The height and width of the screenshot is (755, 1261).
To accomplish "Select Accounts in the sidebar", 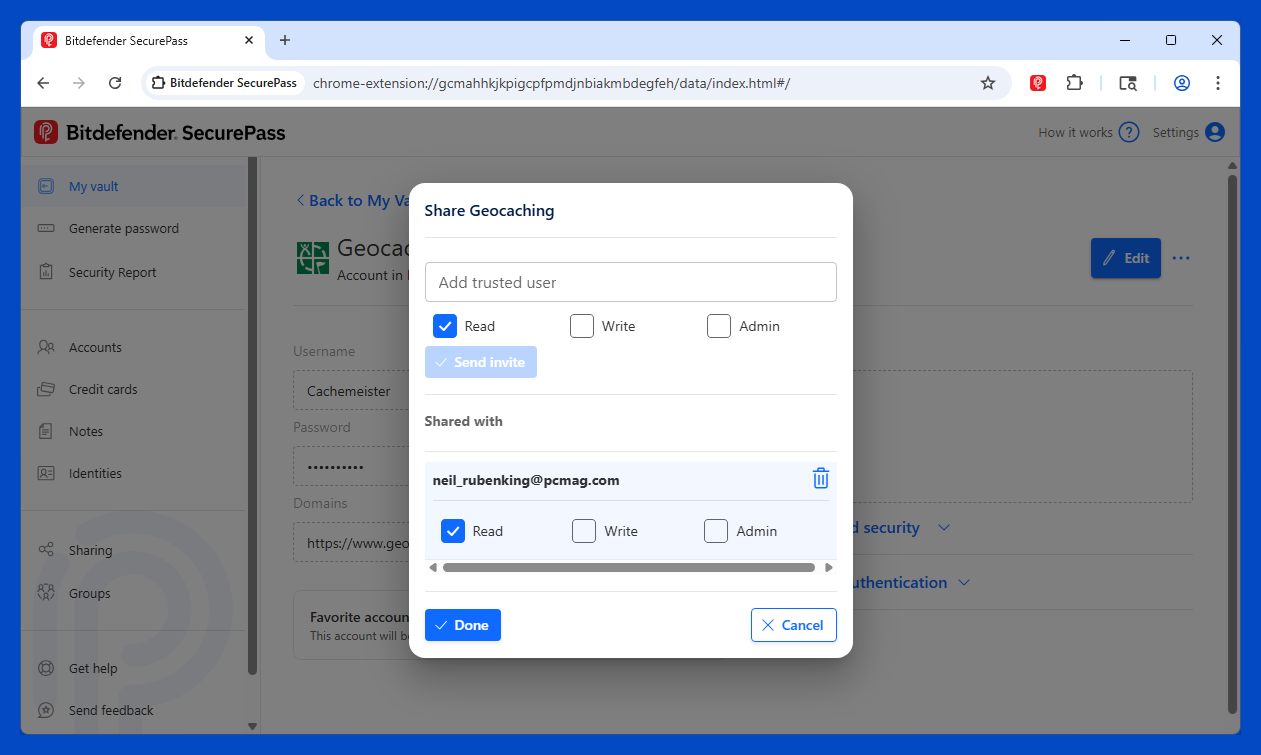I will [x=95, y=347].
